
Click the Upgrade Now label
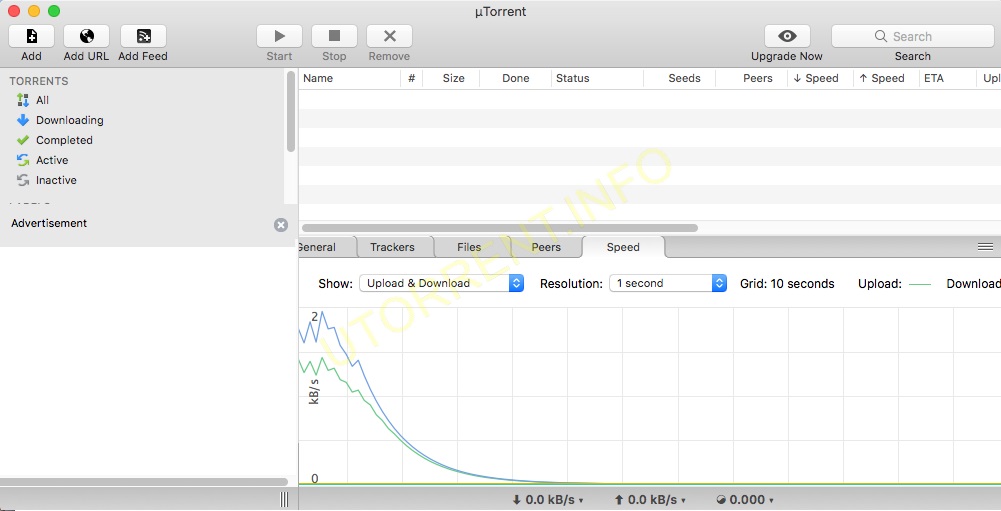[786, 56]
